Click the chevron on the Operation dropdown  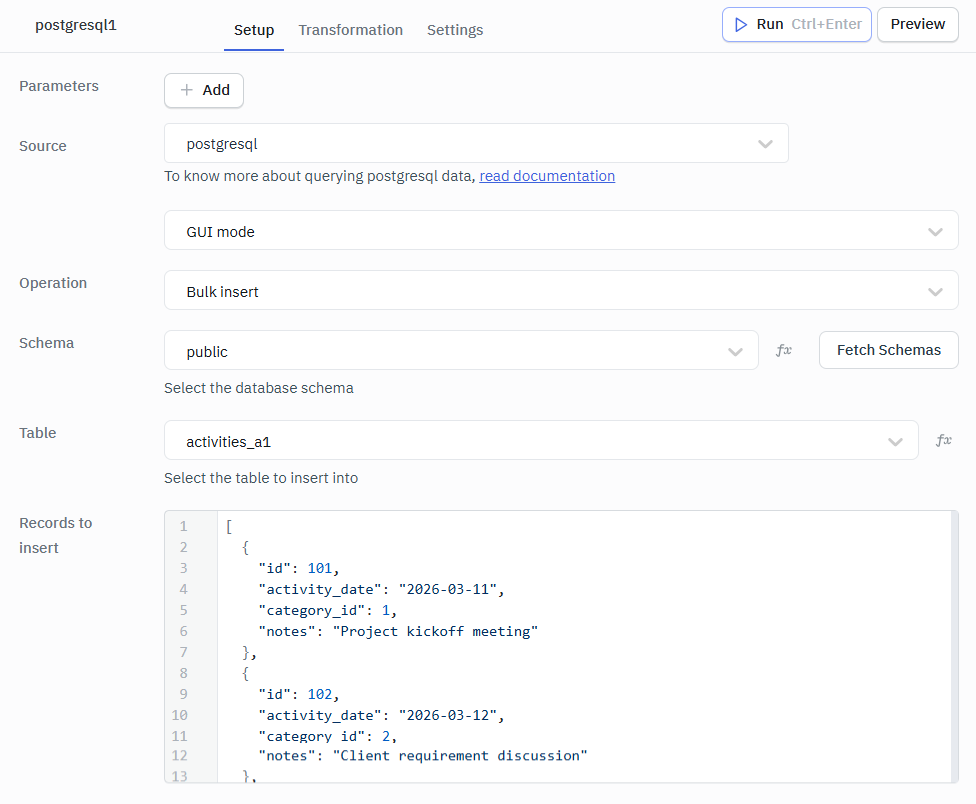coord(936,291)
